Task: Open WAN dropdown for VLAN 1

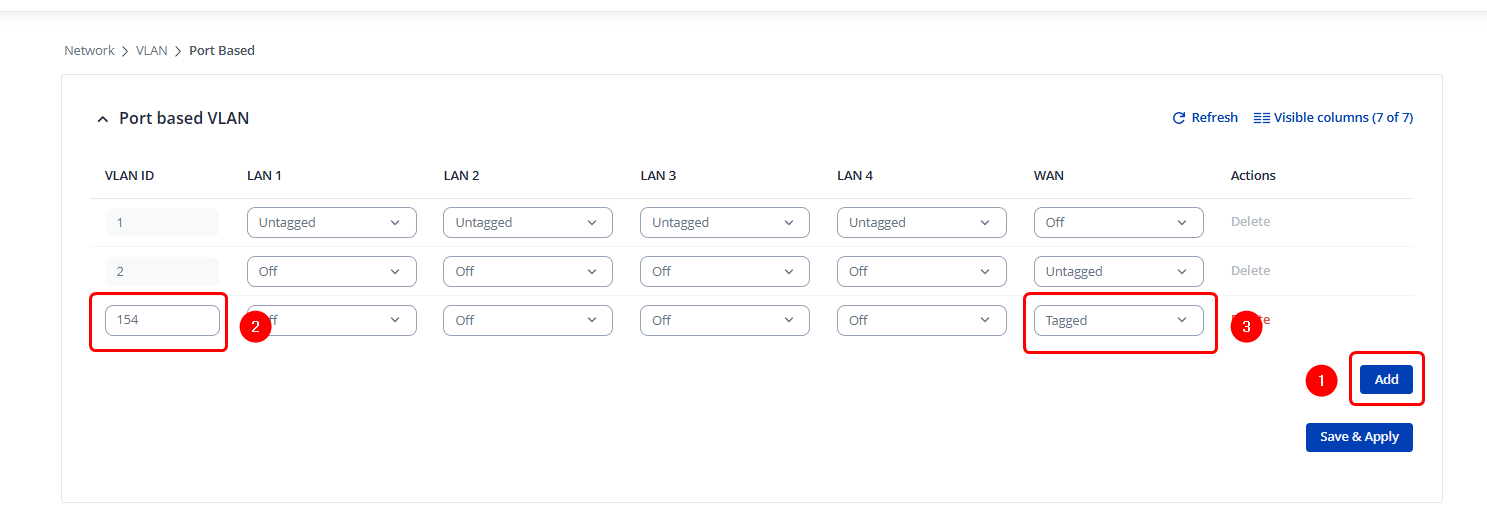Action: 1118,223
